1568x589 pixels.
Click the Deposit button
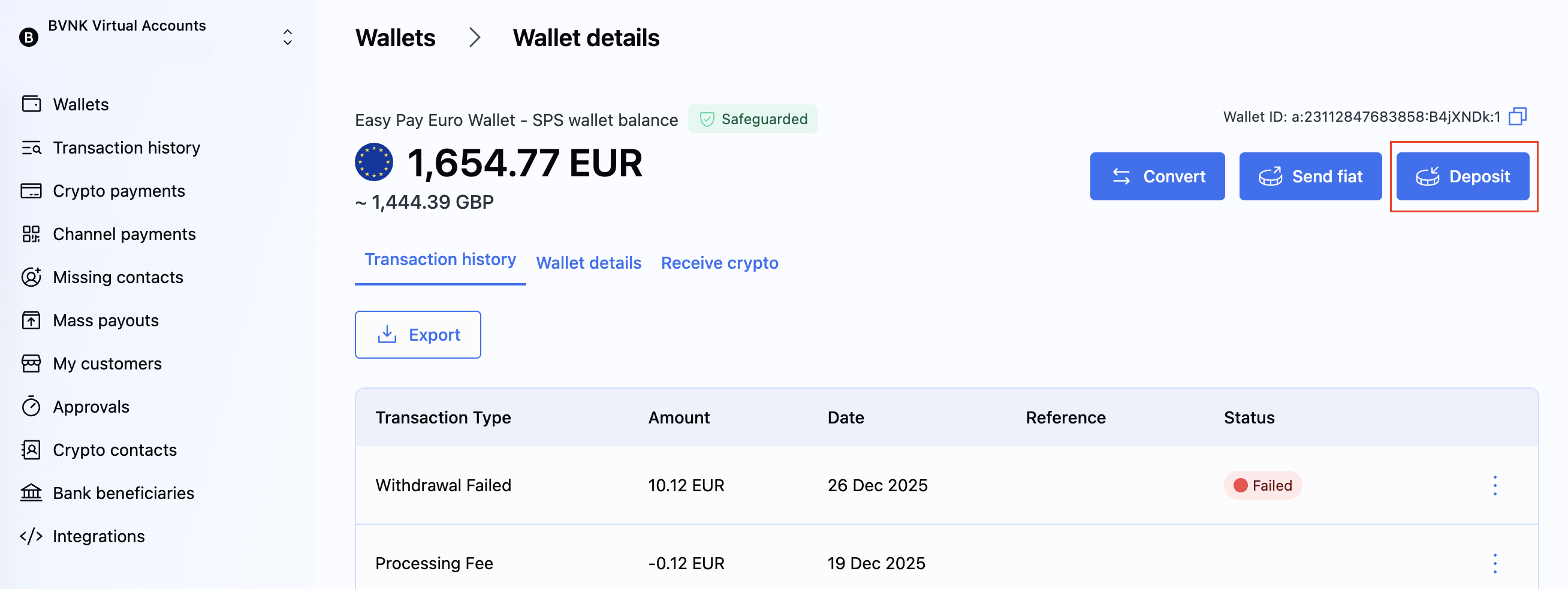pos(1462,176)
